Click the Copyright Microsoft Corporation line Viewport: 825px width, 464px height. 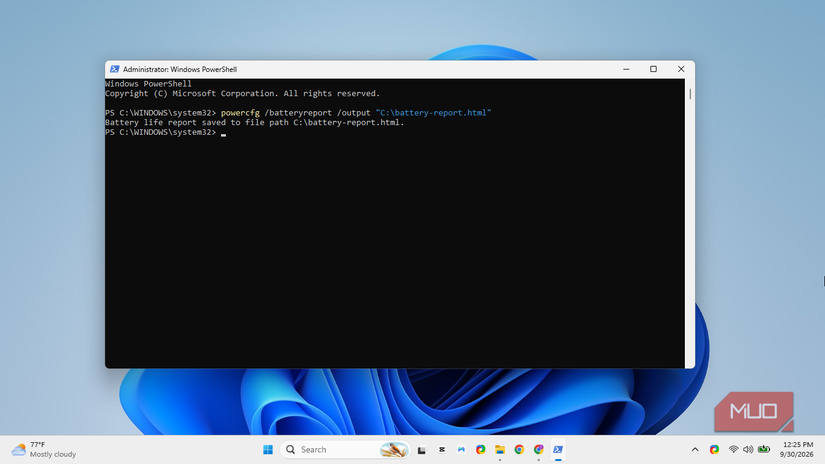243,94
